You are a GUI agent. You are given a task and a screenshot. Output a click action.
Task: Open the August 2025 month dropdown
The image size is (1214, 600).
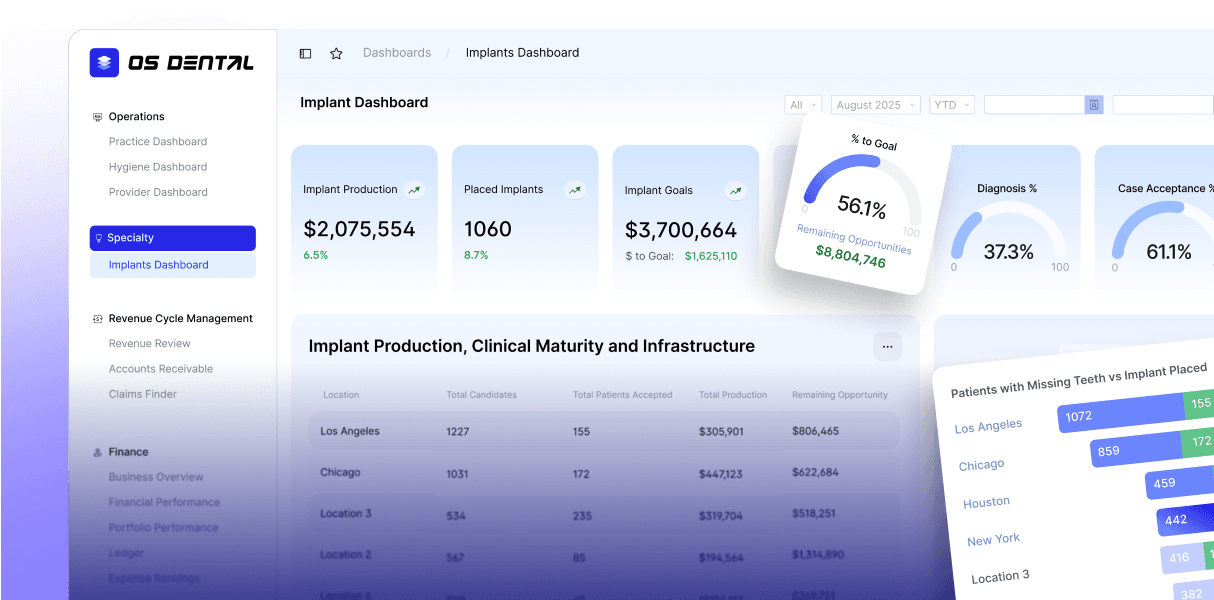click(875, 105)
